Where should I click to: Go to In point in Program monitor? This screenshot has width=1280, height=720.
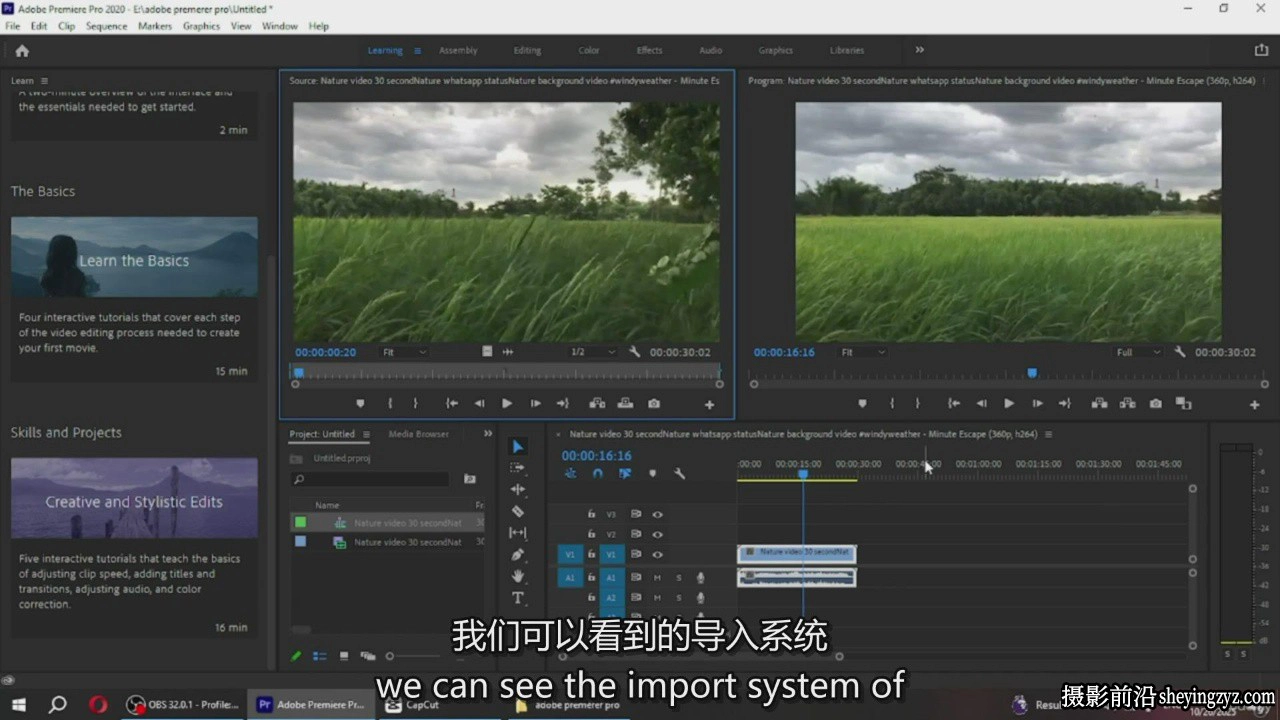coord(953,404)
